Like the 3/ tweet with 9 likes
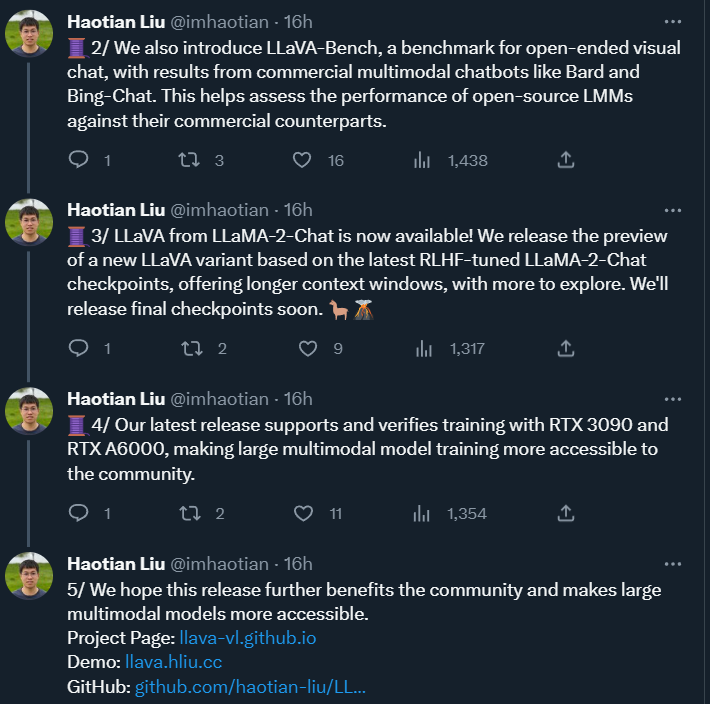 pos(308,348)
